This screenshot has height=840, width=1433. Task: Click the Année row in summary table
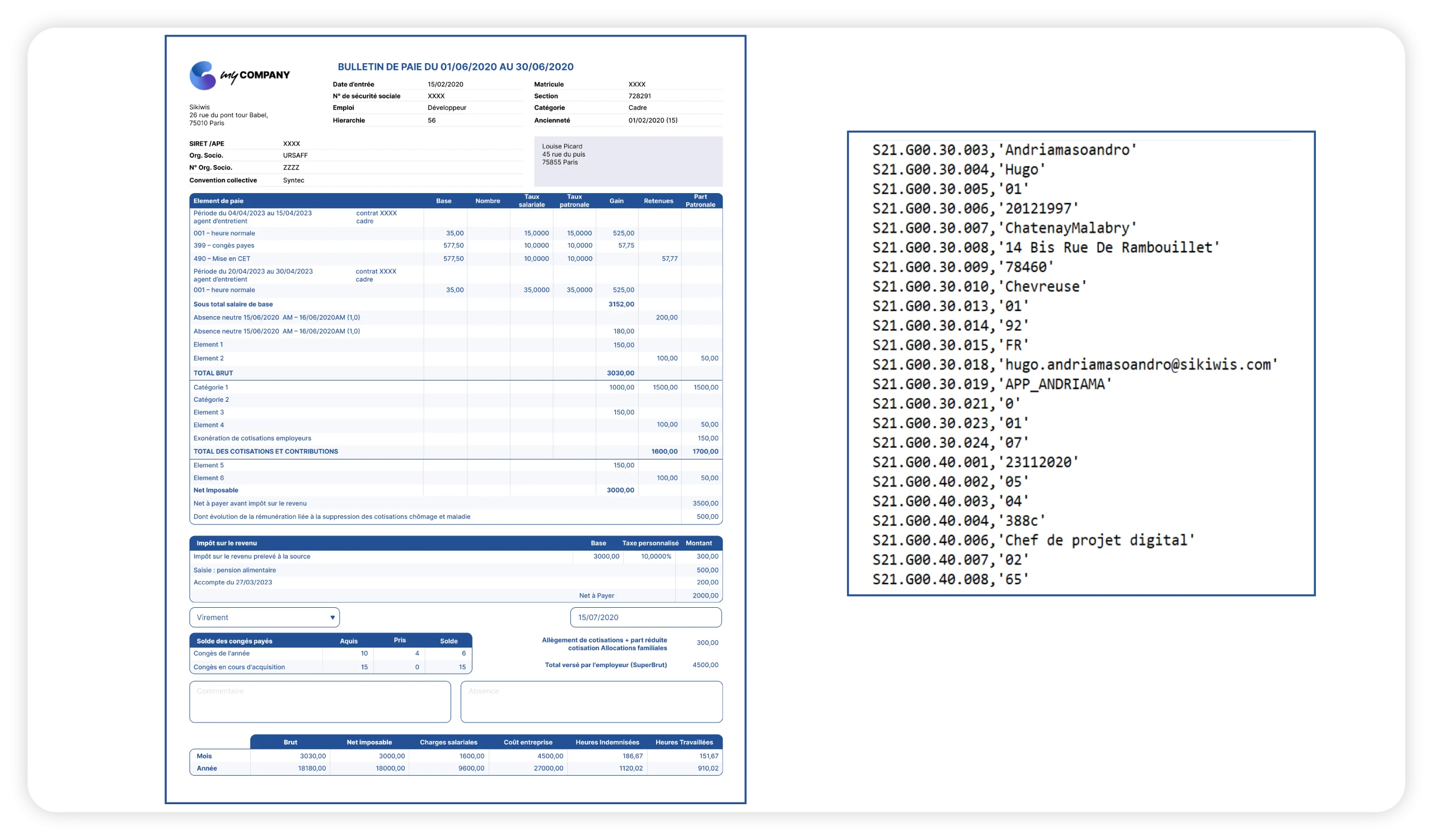[x=456, y=768]
